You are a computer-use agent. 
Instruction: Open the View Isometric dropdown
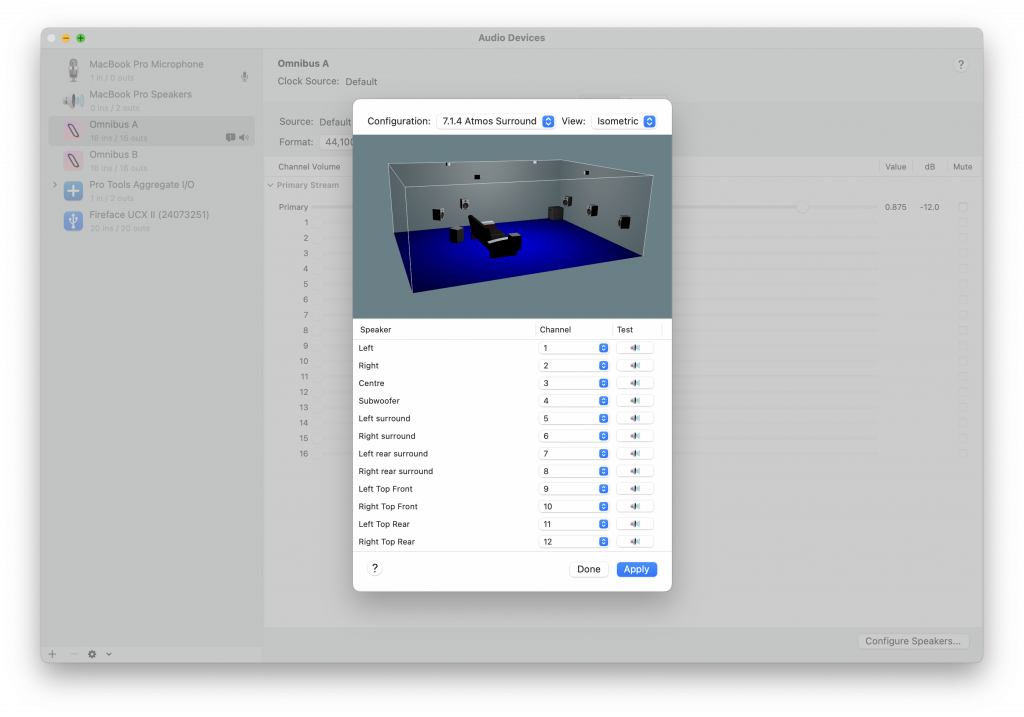pyautogui.click(x=624, y=121)
